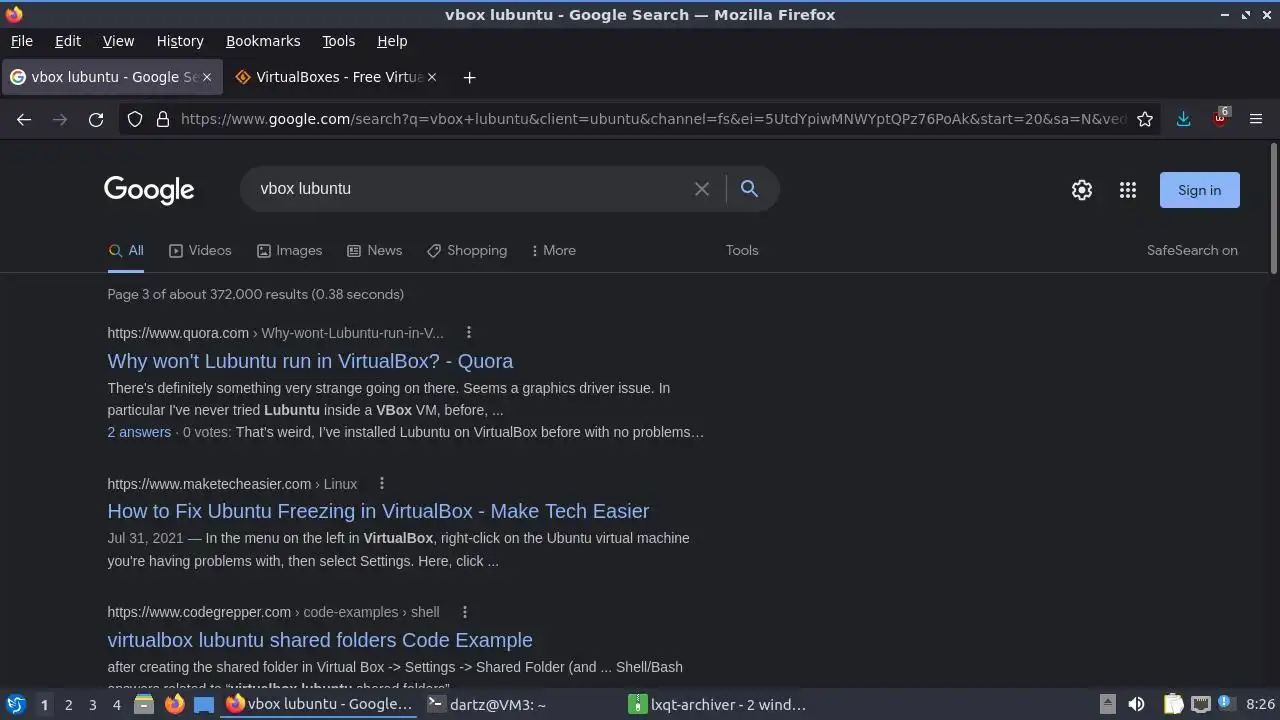
Task: Open the update notifier tray icon
Action: point(1224,704)
